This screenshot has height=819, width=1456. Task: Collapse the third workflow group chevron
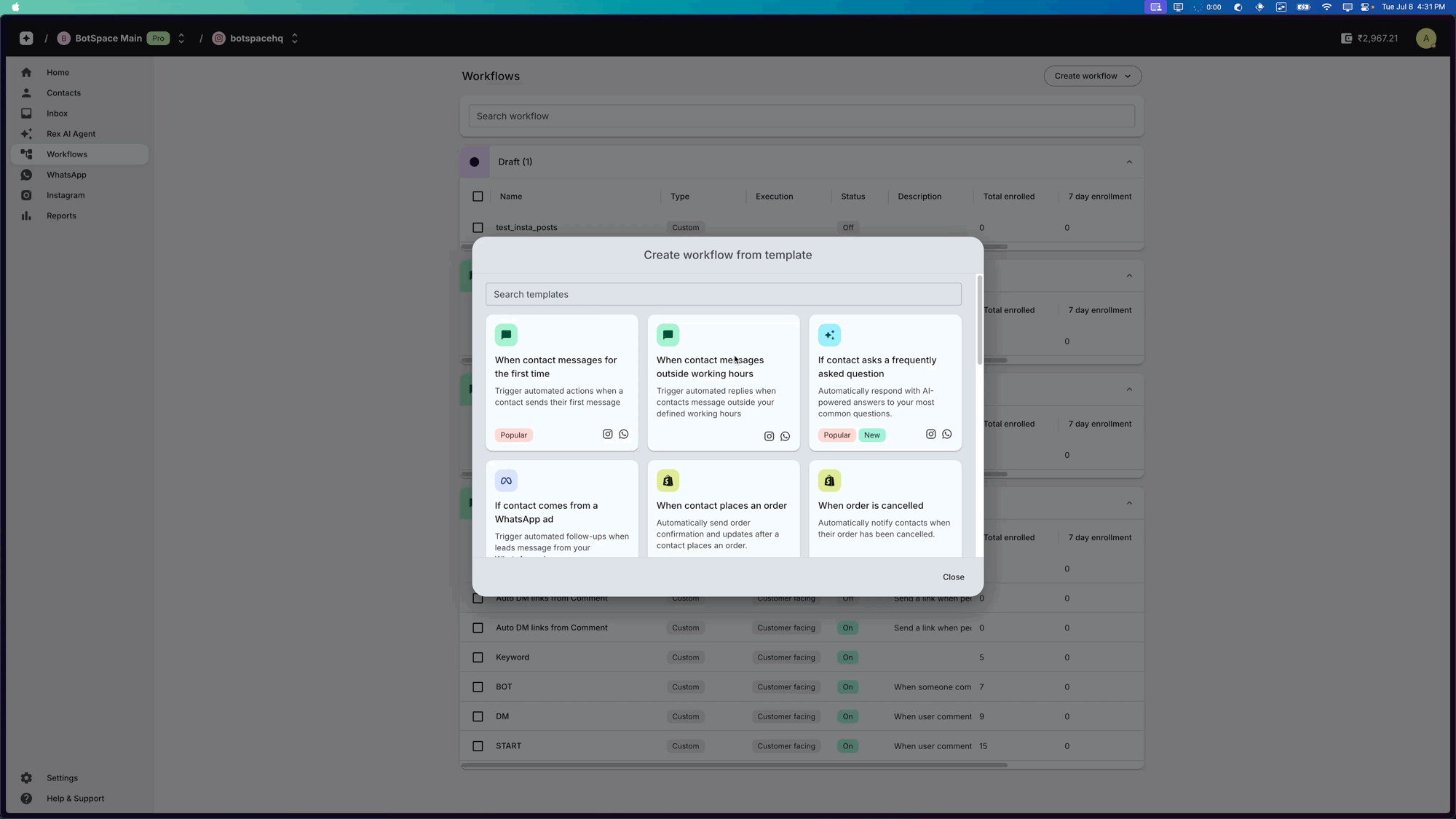click(1129, 389)
